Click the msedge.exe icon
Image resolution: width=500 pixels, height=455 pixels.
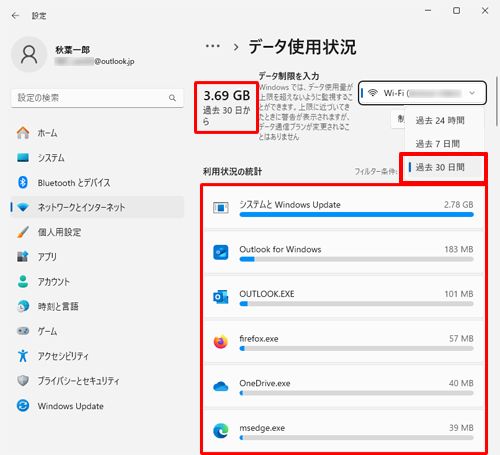(x=221, y=431)
